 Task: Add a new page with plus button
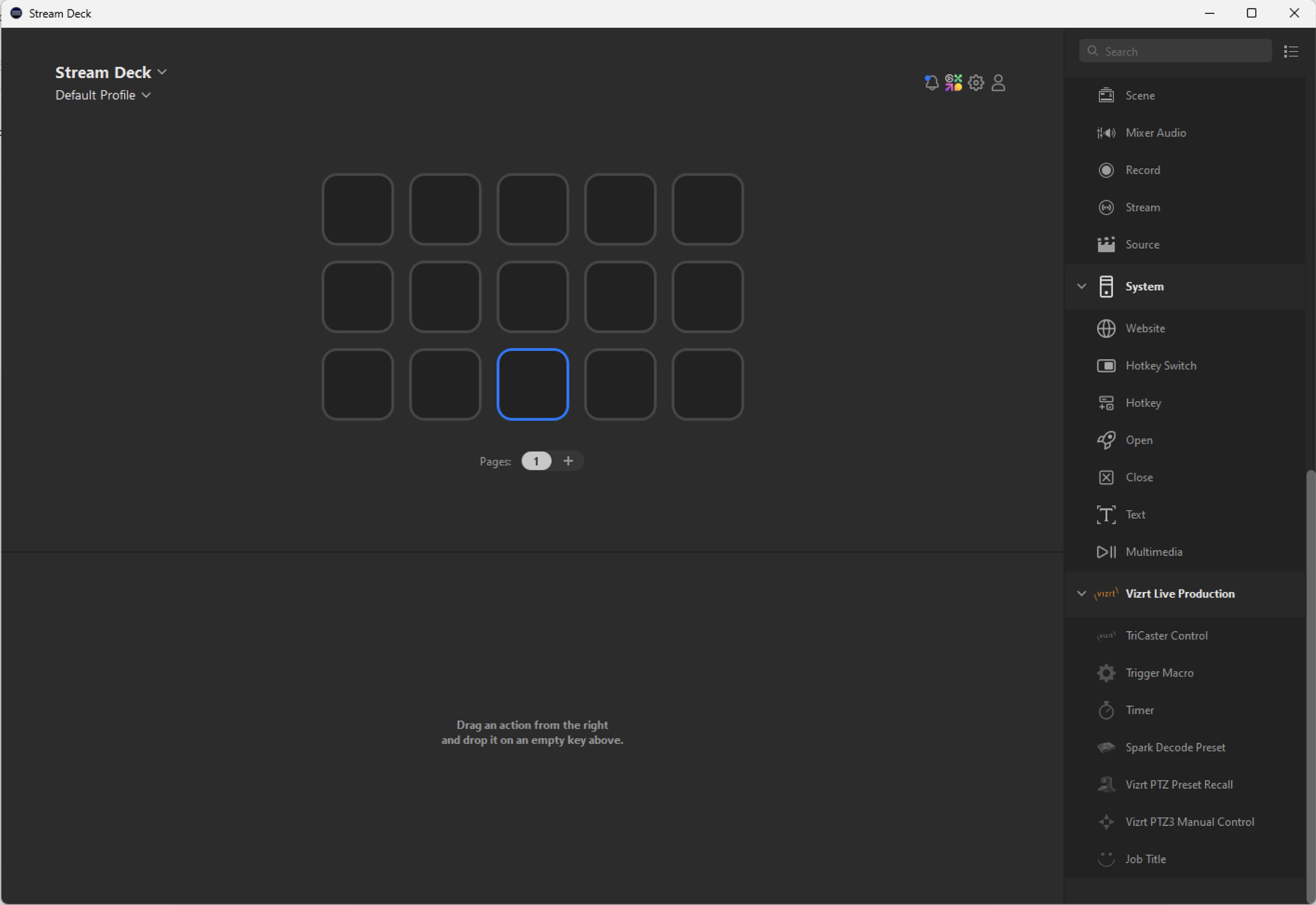click(x=568, y=461)
